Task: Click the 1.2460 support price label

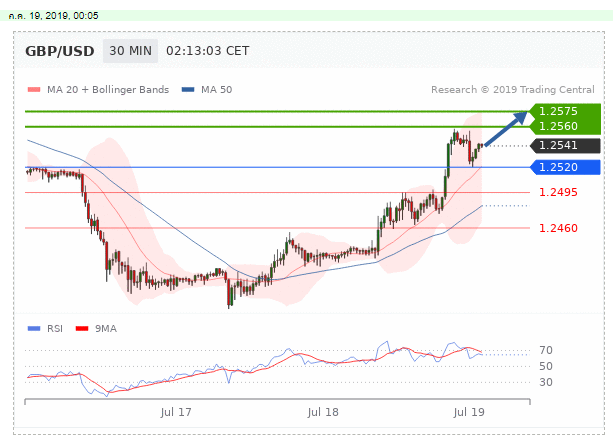Action: [x=558, y=228]
